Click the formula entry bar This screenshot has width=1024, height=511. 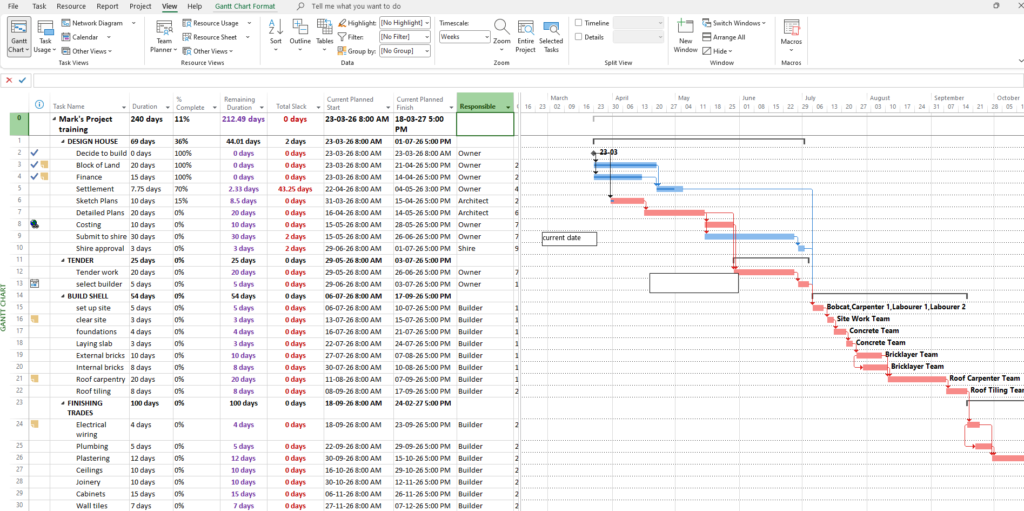click(x=528, y=80)
